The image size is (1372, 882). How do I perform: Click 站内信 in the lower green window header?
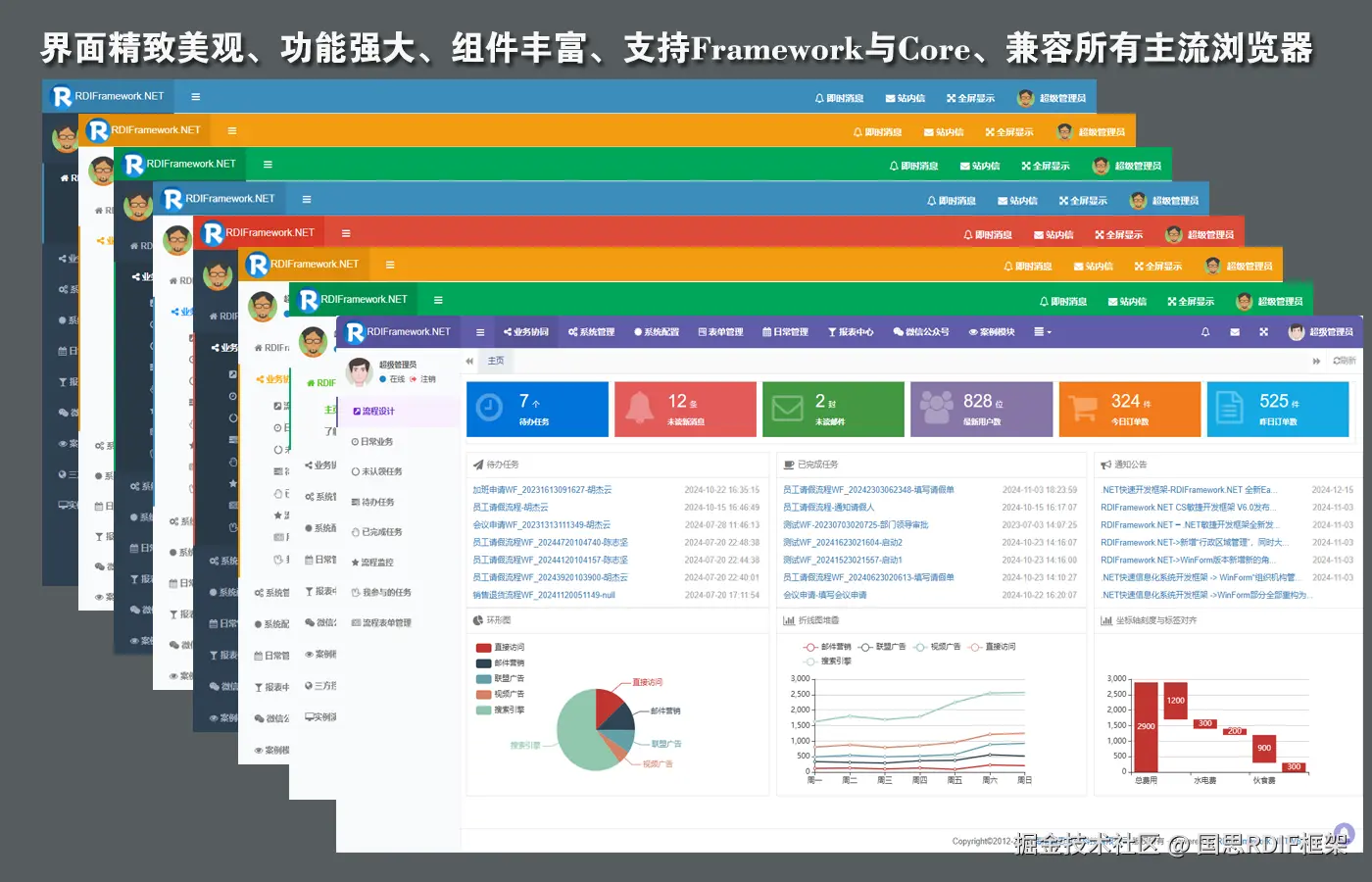pyautogui.click(x=1127, y=302)
